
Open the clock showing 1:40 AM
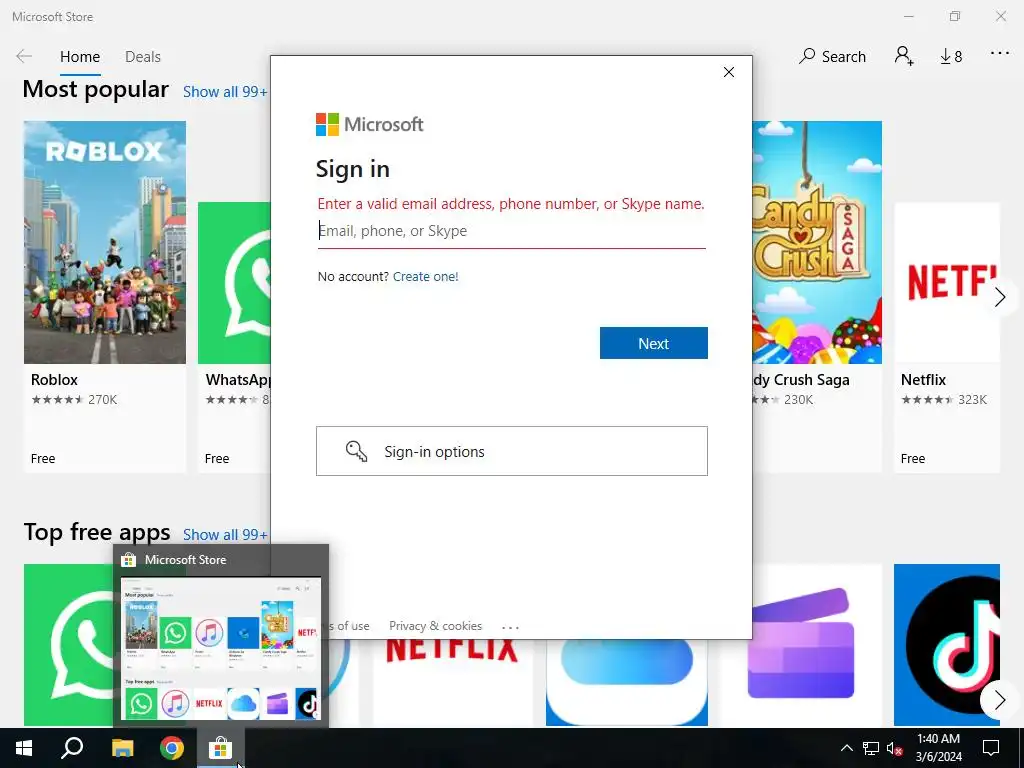(x=938, y=748)
